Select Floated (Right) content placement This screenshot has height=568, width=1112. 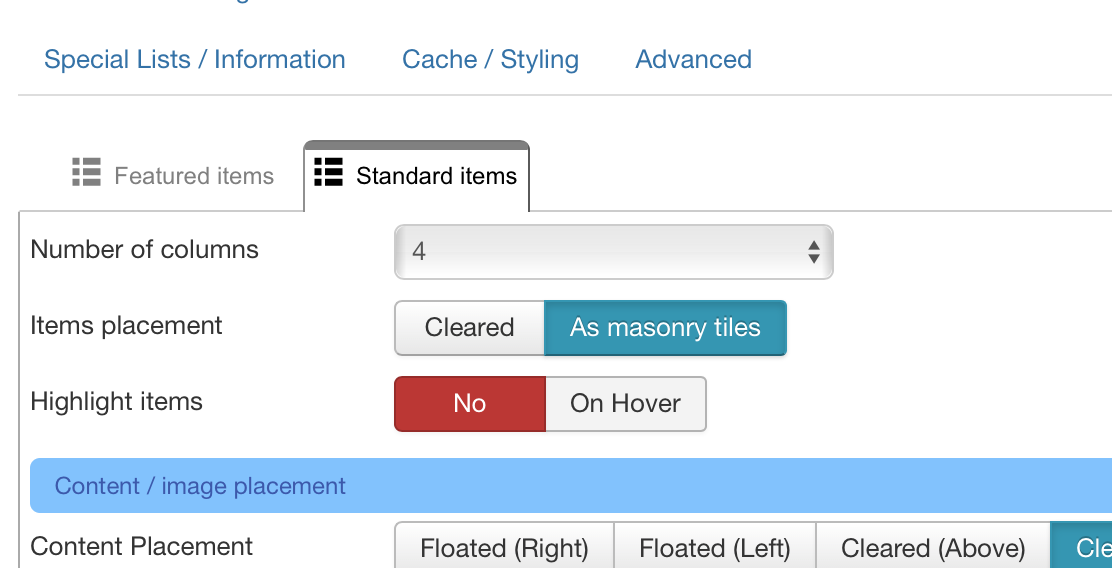coord(504,548)
